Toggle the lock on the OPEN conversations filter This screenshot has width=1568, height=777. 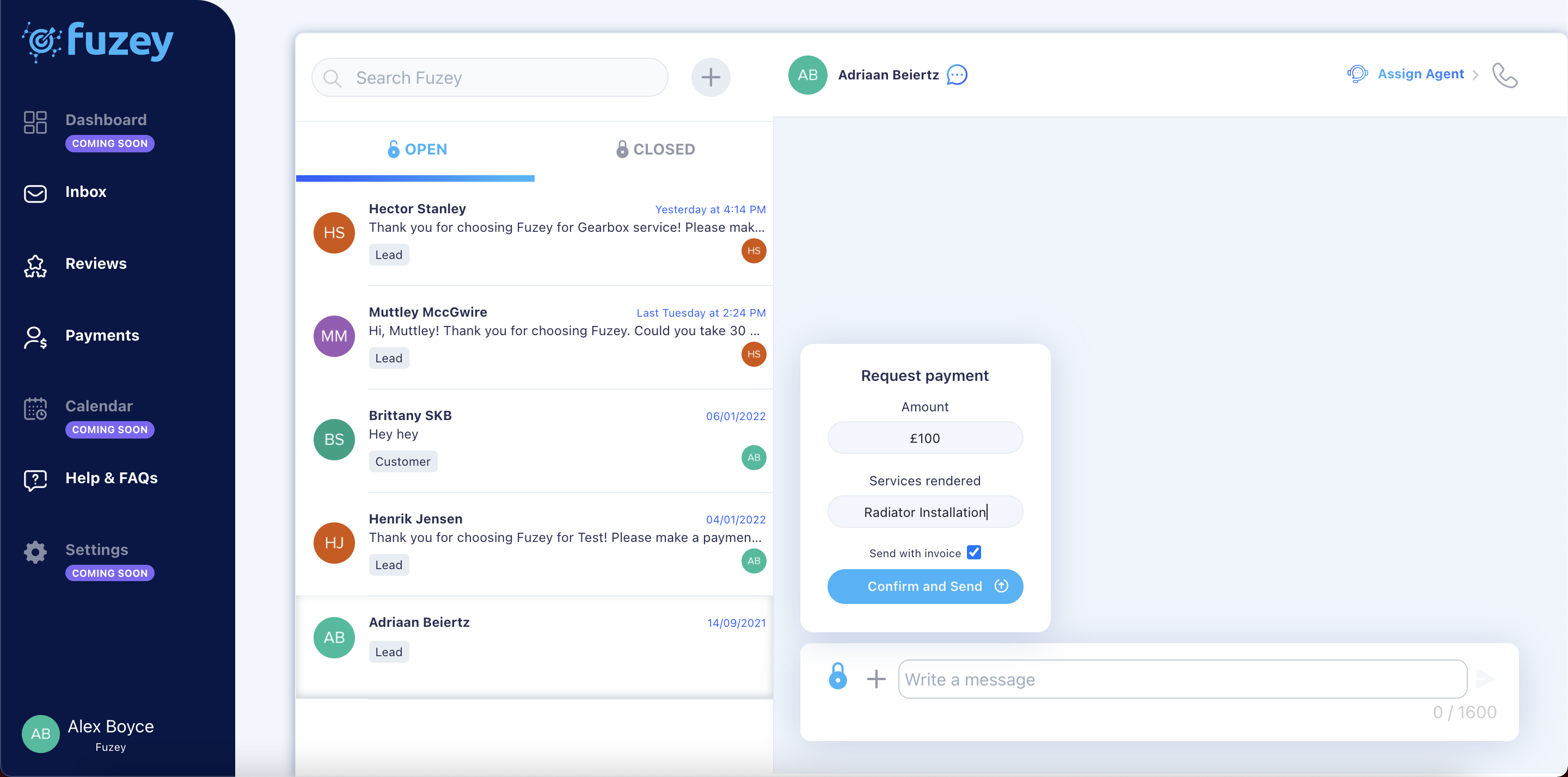[x=393, y=149]
